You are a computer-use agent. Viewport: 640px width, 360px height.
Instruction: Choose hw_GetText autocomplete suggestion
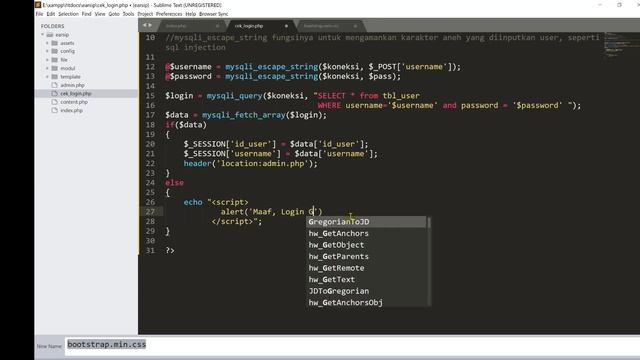pos(366,279)
